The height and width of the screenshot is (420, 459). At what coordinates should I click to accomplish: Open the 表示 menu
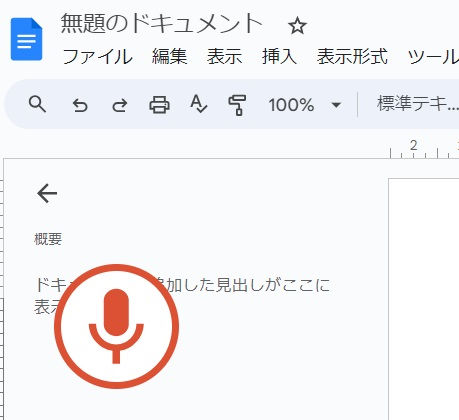(x=224, y=56)
